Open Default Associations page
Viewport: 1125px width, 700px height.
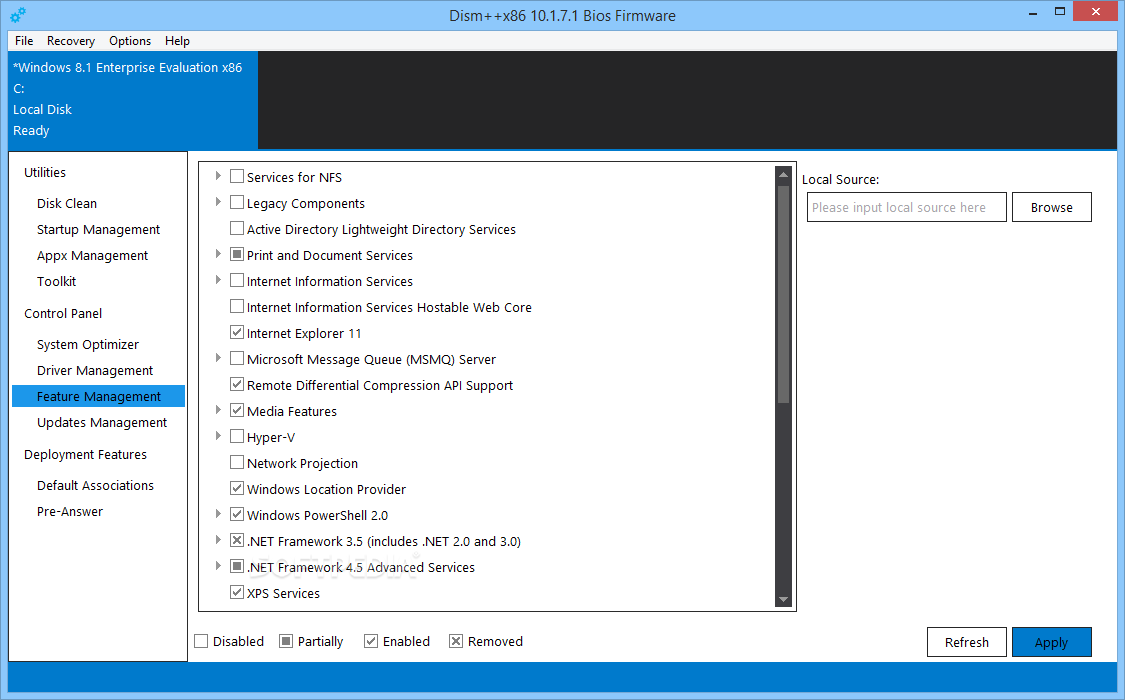95,486
